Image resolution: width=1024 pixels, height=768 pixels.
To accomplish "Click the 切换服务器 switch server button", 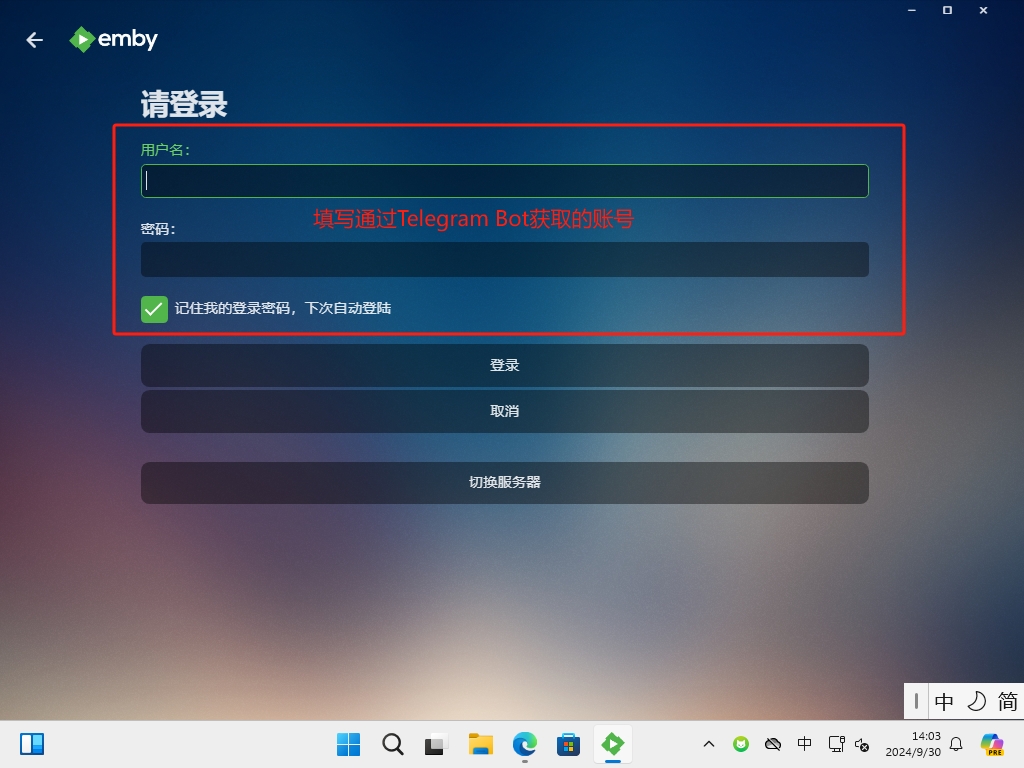I will (x=504, y=483).
